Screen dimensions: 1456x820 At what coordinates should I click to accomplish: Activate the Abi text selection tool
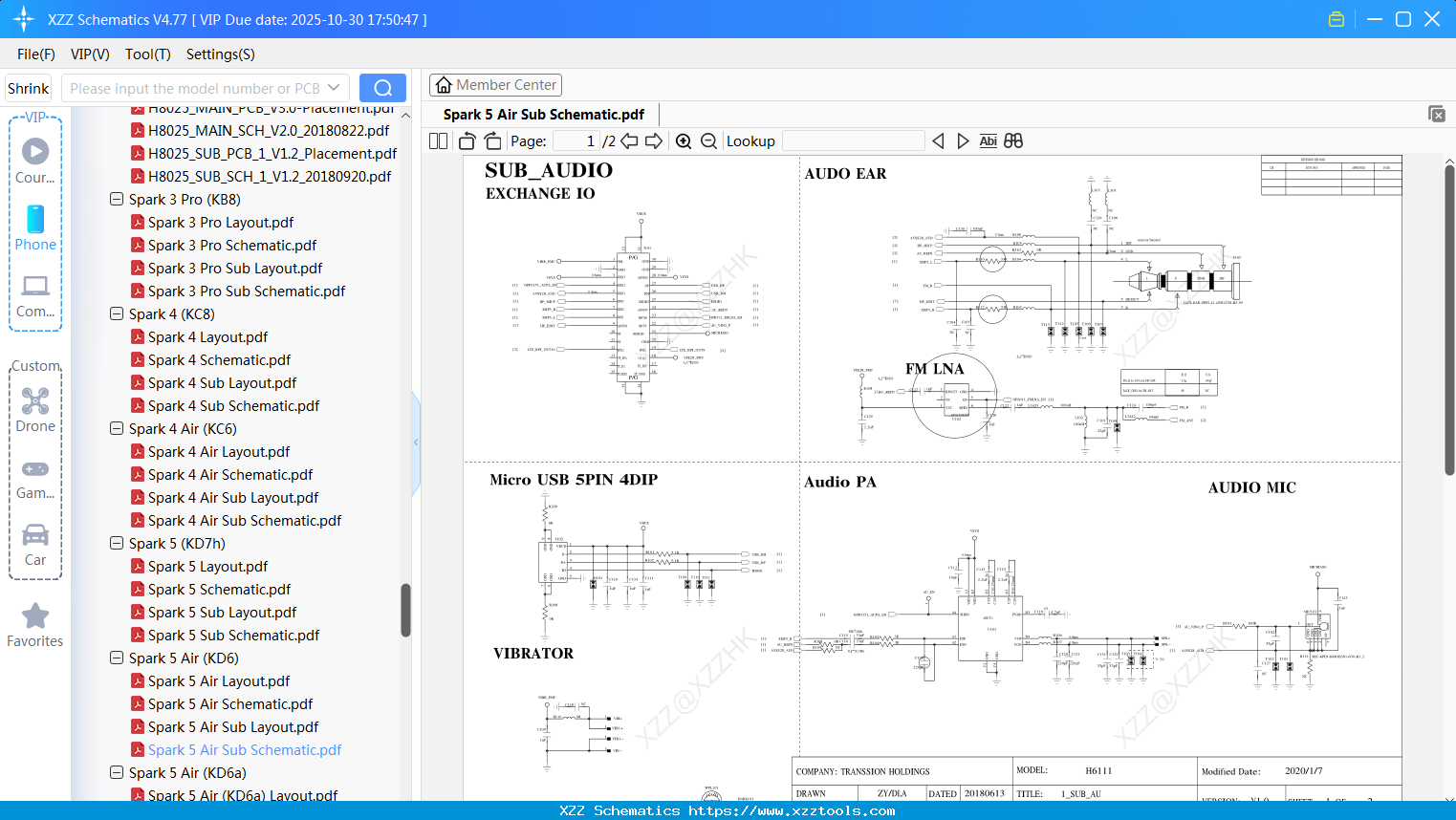988,140
